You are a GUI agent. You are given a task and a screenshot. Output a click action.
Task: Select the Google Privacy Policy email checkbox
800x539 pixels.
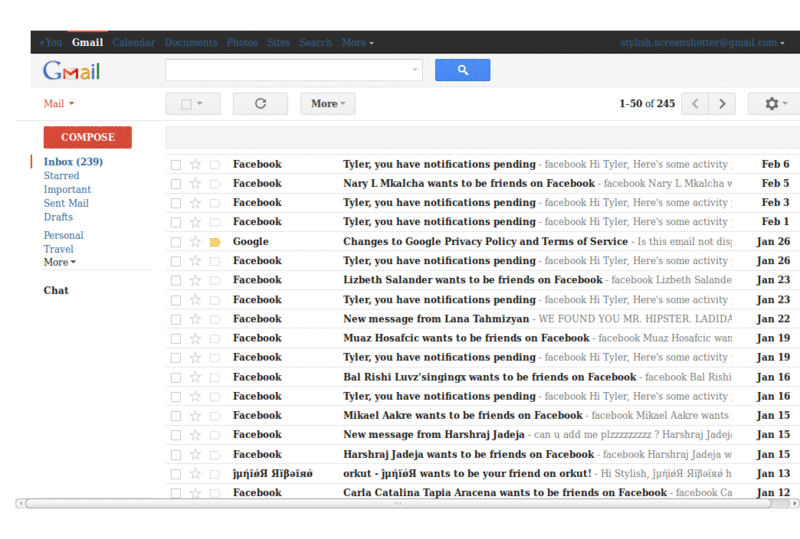176,242
